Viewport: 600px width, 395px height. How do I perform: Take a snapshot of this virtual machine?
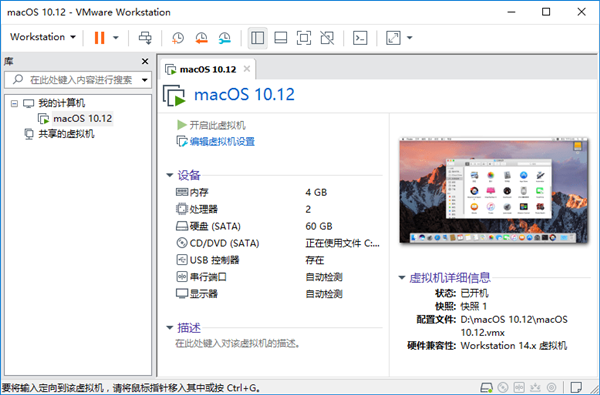tap(178, 38)
